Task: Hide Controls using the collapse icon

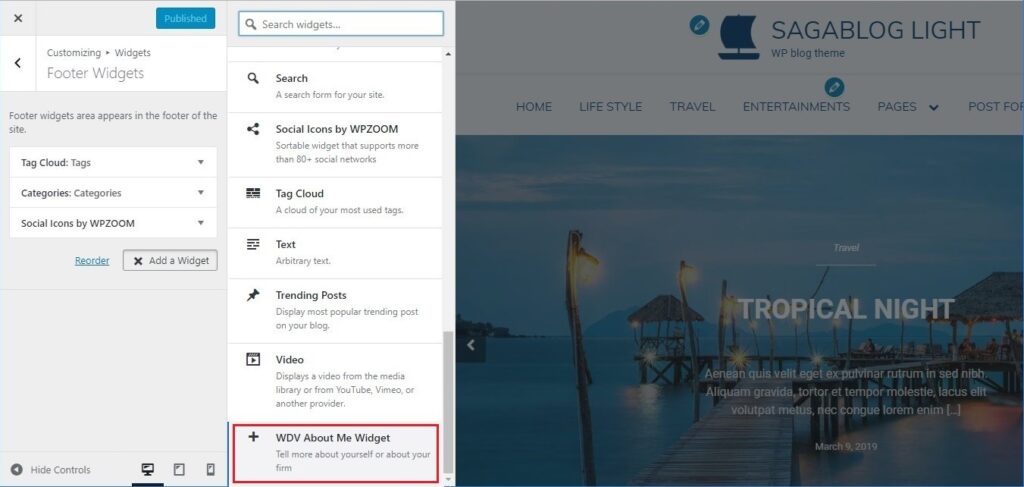Action: click(x=51, y=469)
